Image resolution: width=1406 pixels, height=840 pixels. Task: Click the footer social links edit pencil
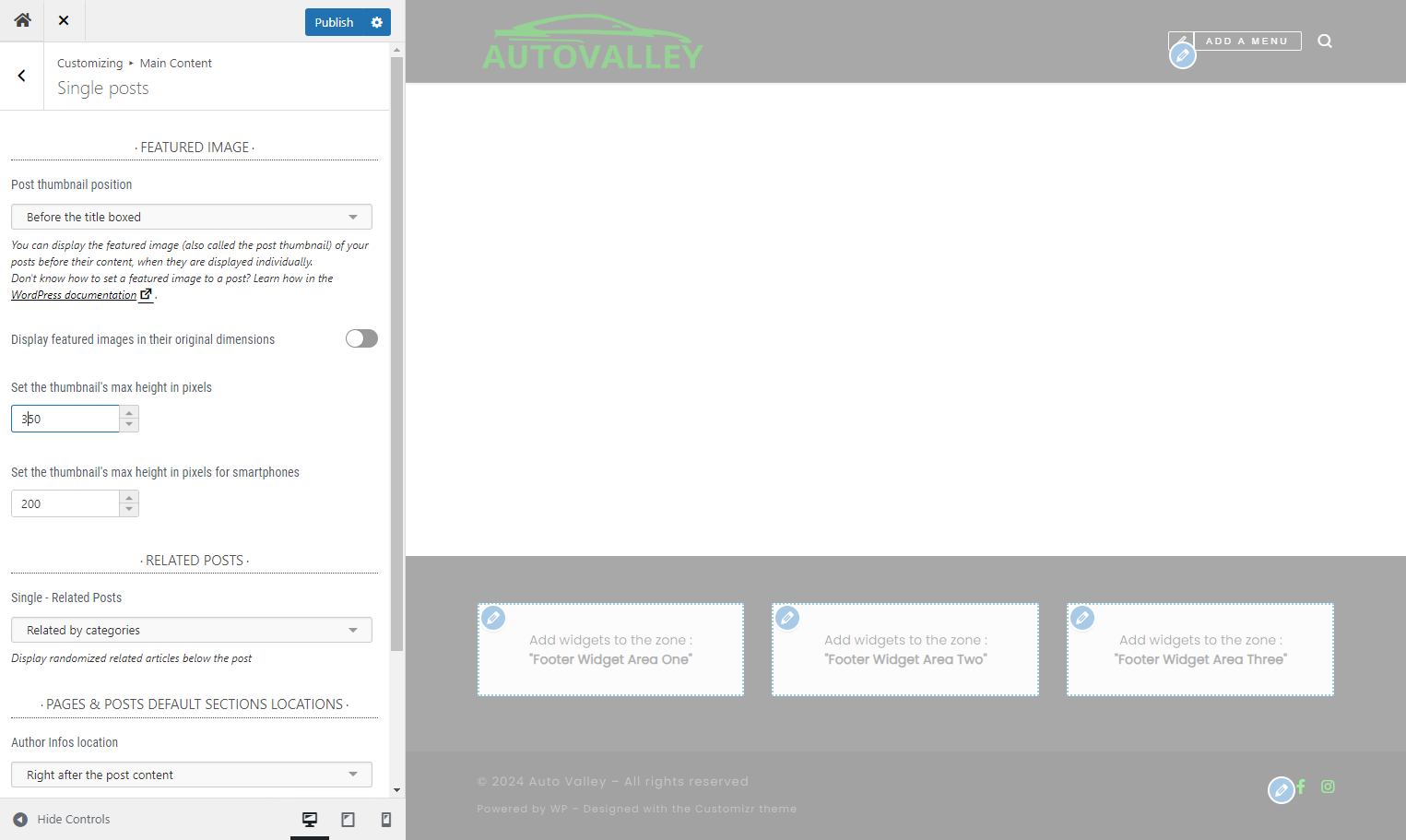click(1281, 790)
